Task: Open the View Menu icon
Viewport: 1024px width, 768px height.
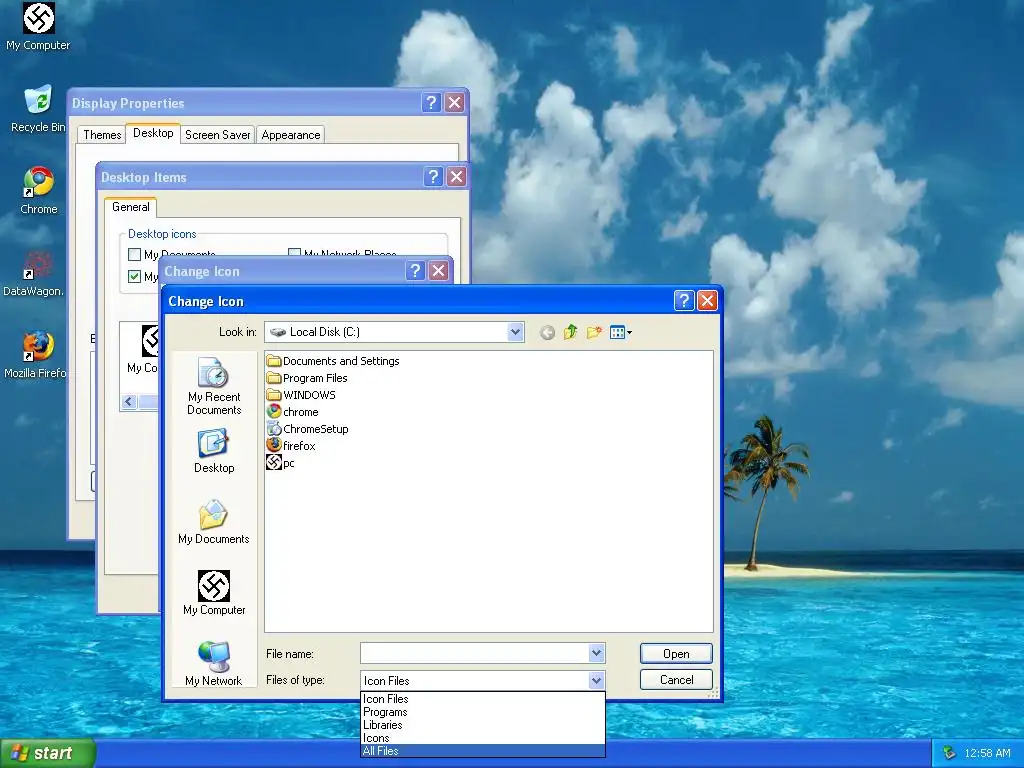Action: click(x=617, y=332)
